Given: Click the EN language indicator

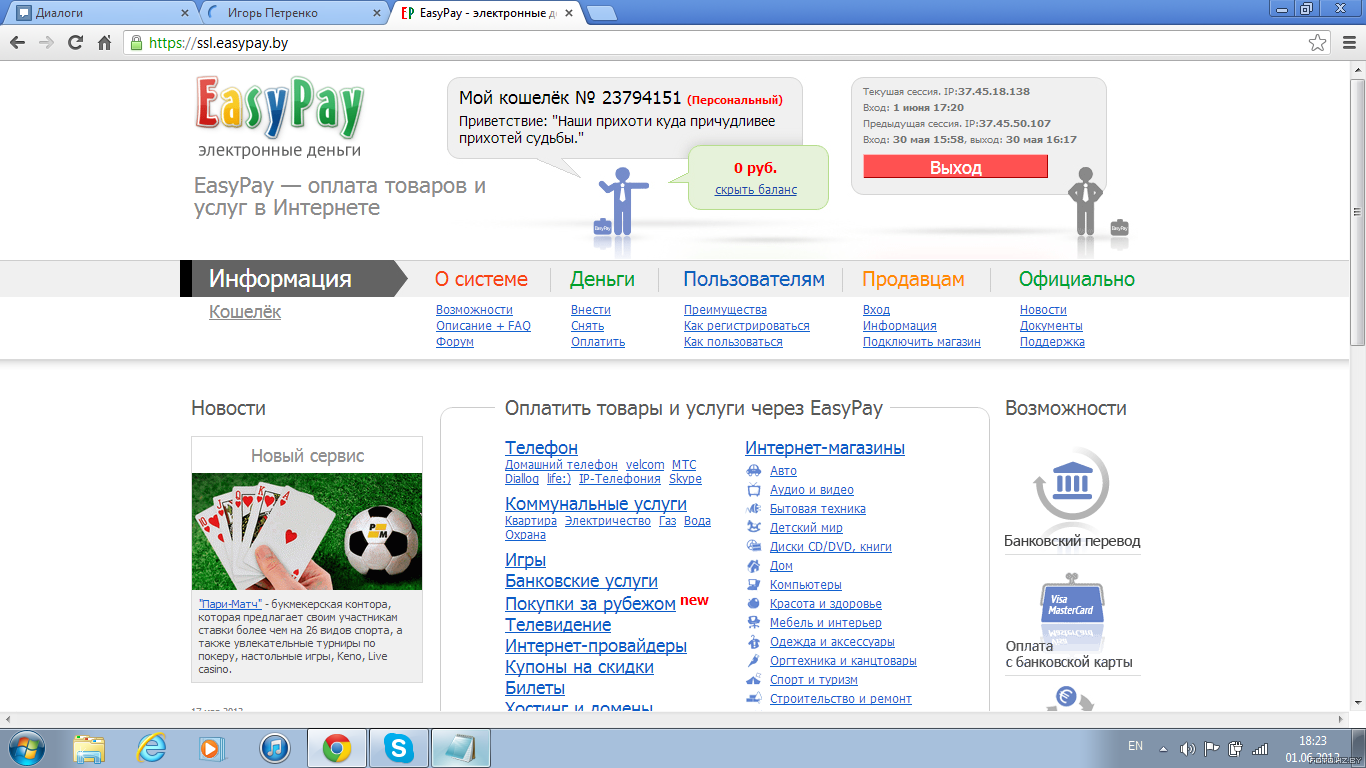Looking at the screenshot, I should pos(1135,746).
